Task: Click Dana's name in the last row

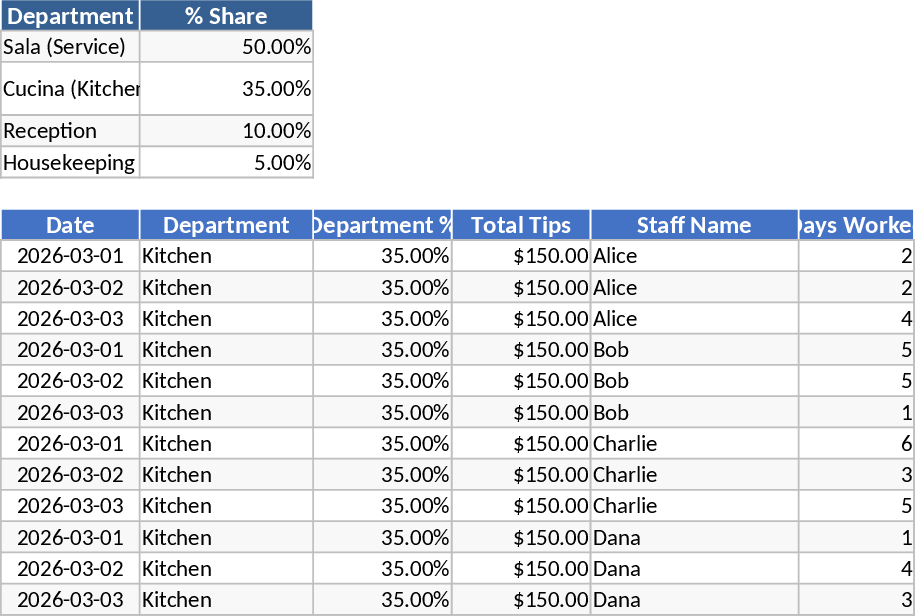Action: click(x=694, y=600)
